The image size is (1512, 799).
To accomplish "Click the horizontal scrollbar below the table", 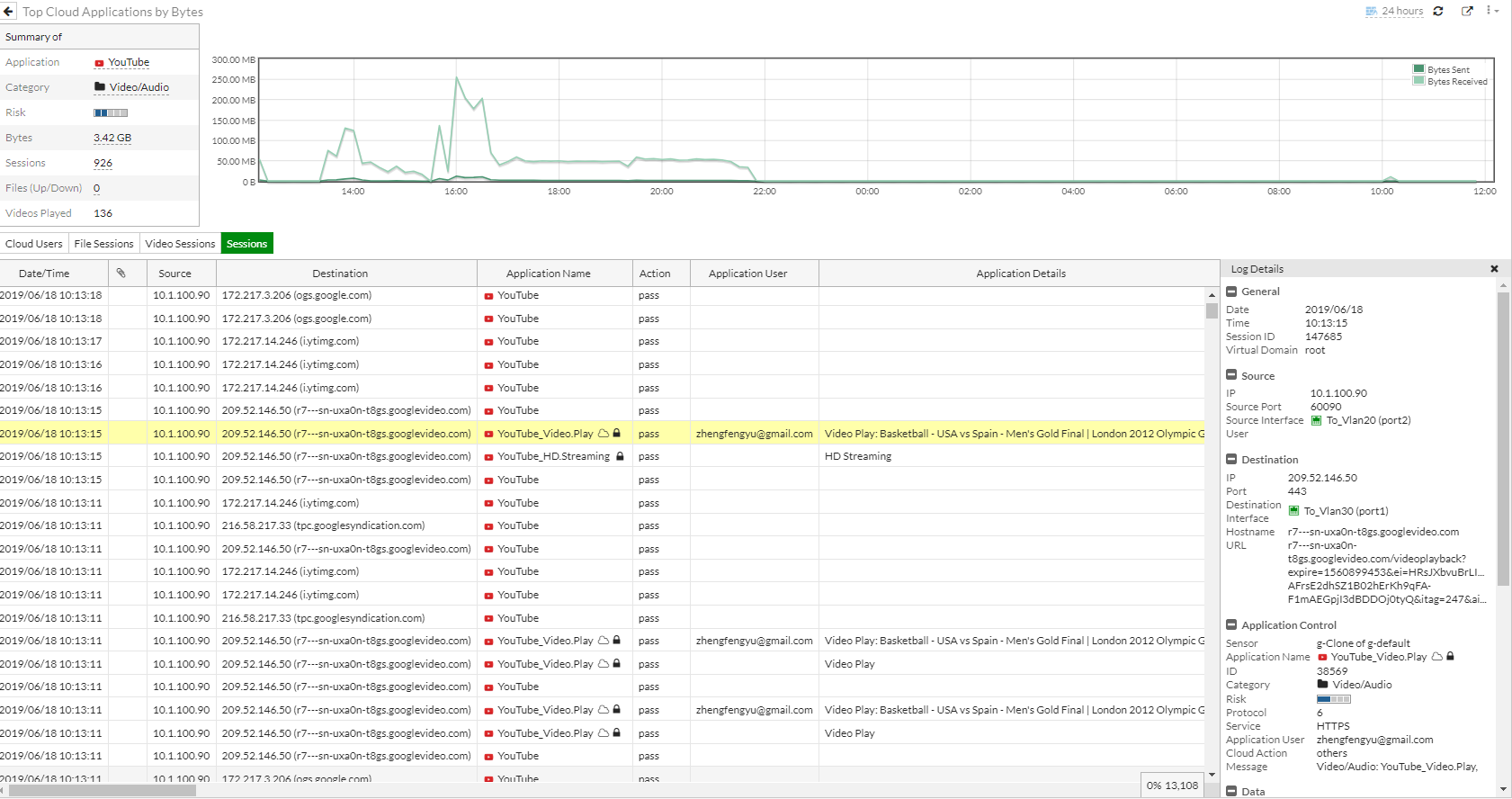I will pyautogui.click(x=102, y=791).
